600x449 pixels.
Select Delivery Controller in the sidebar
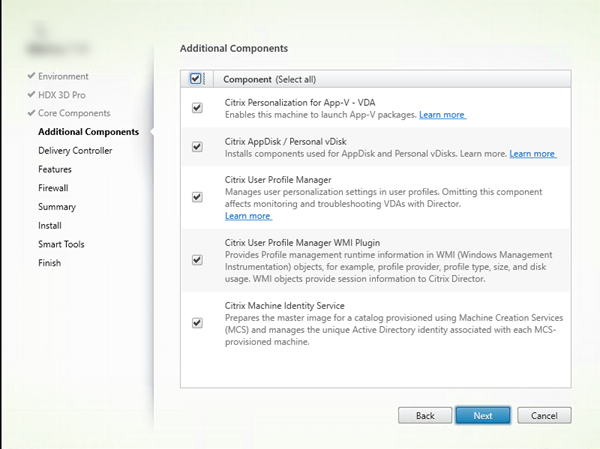[x=75, y=151]
